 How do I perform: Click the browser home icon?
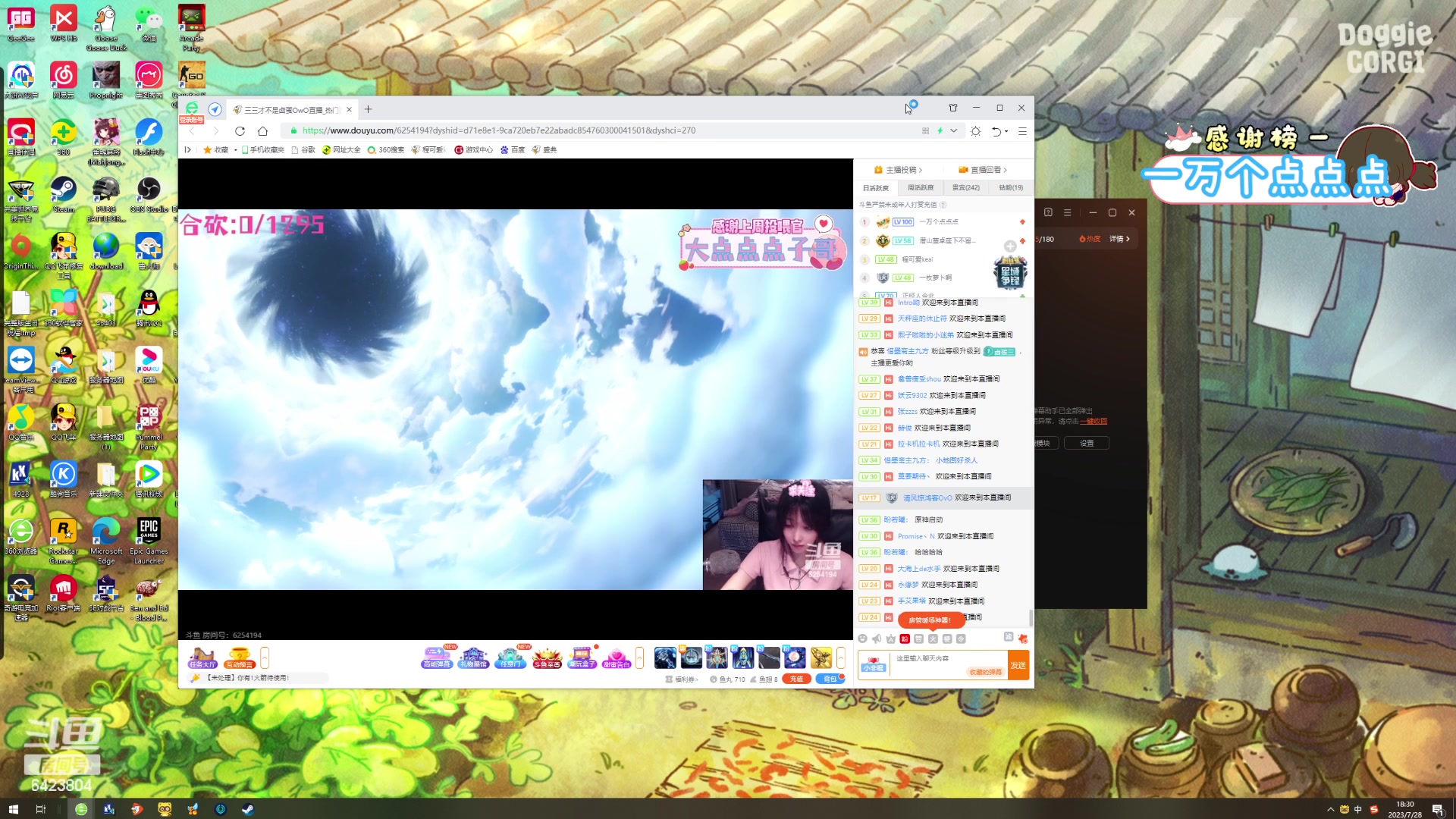tap(262, 130)
